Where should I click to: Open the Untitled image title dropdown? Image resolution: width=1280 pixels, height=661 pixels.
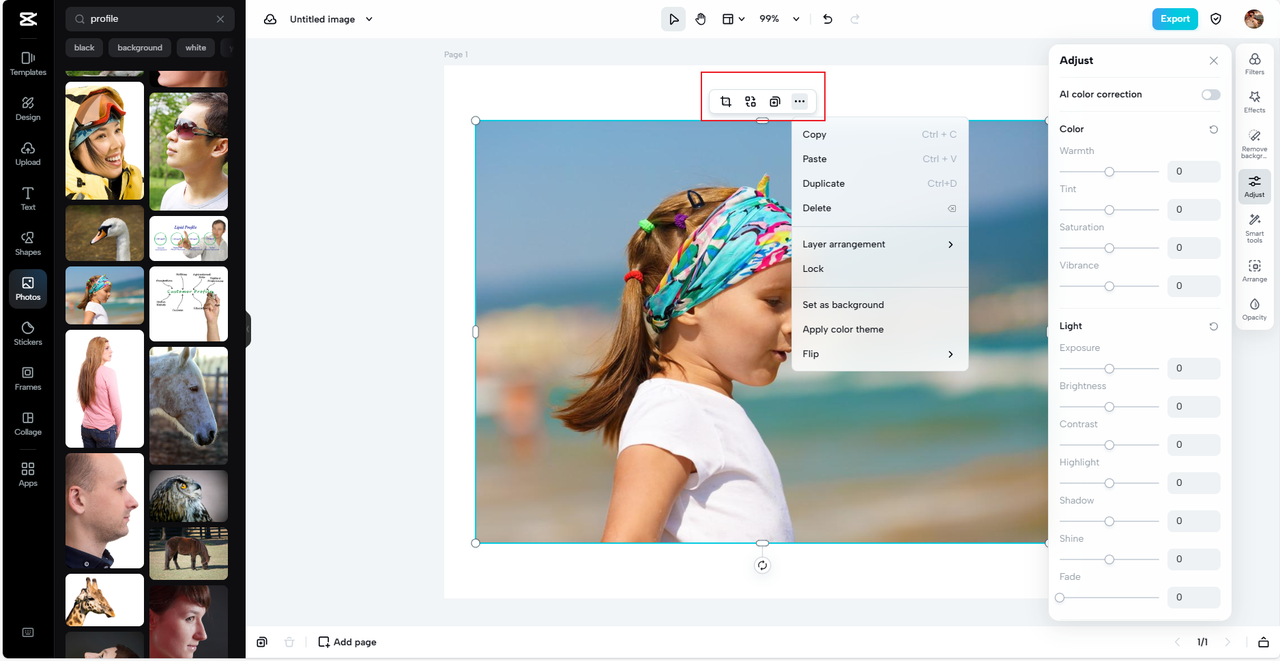pos(331,19)
